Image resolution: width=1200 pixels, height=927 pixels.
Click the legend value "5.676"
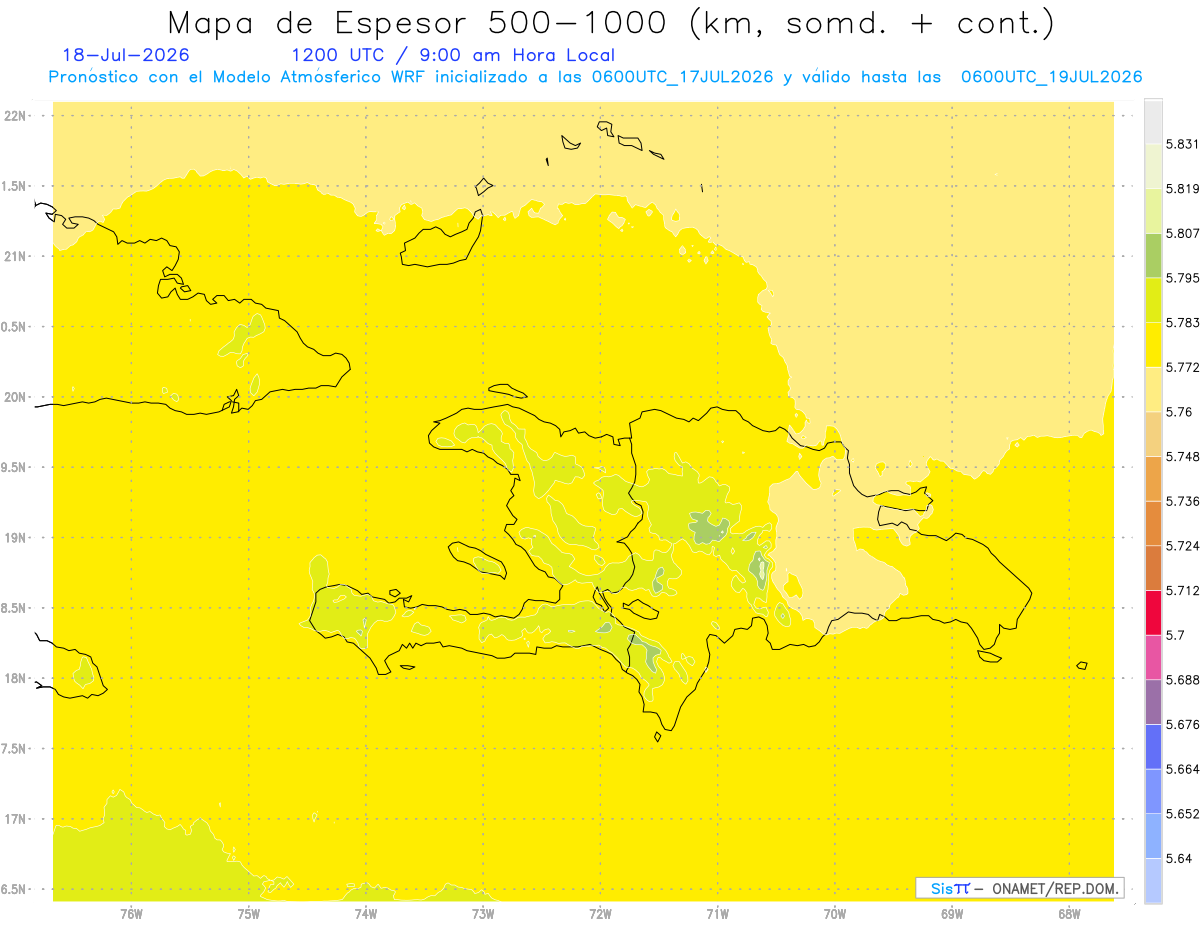(x=1182, y=725)
